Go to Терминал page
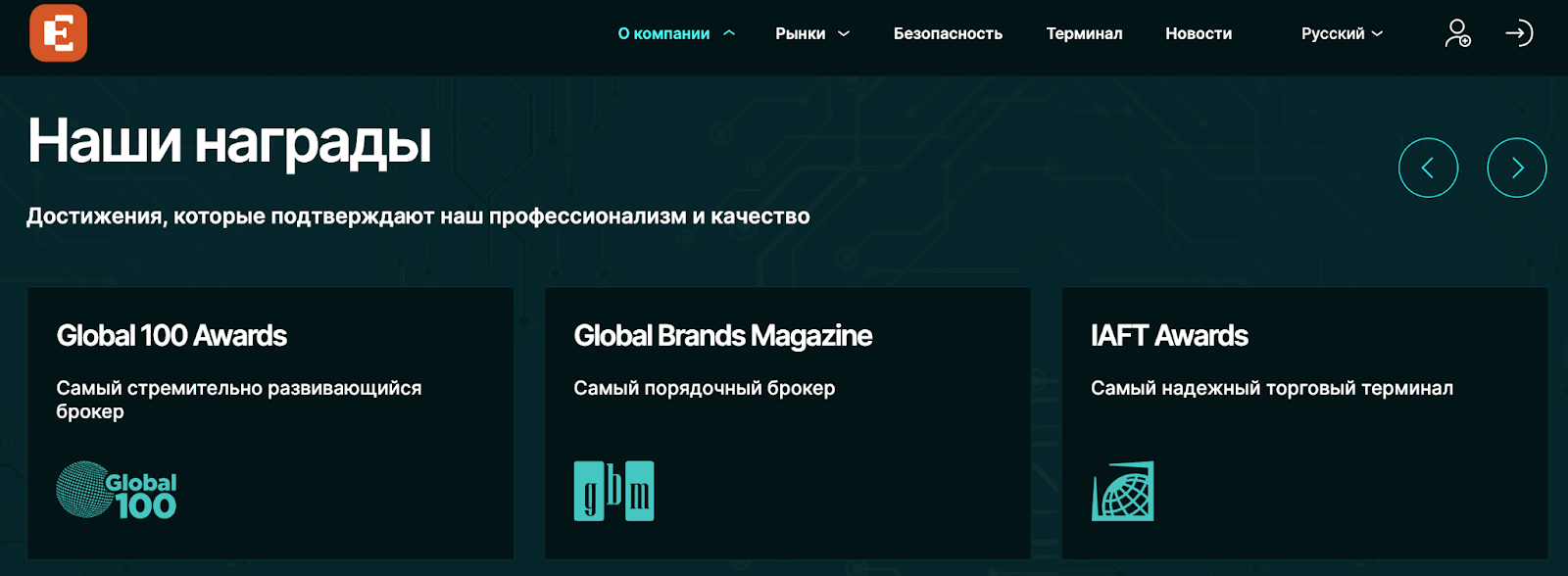Screen dimensions: 1568x576 pos(1084,33)
